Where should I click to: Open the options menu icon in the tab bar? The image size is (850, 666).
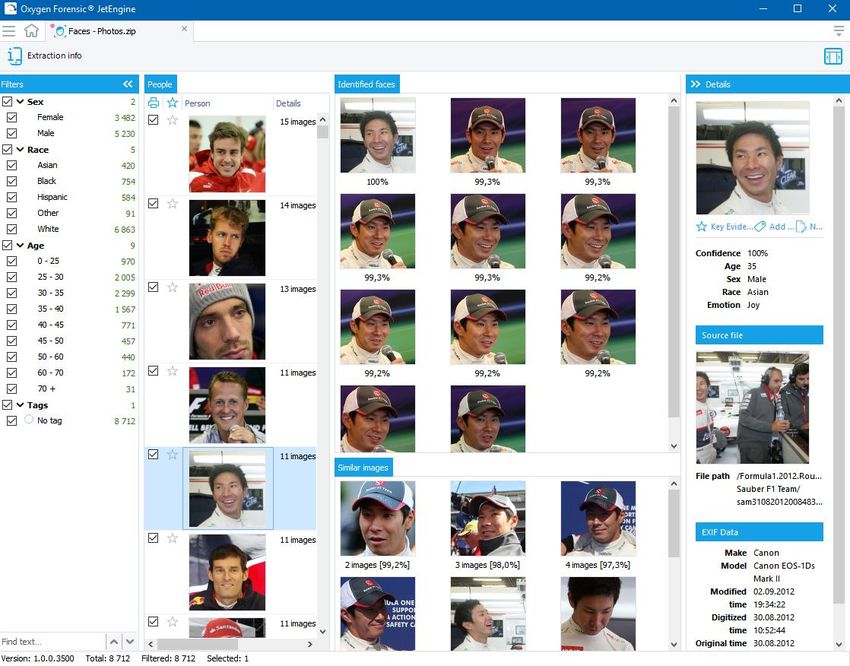(x=839, y=31)
